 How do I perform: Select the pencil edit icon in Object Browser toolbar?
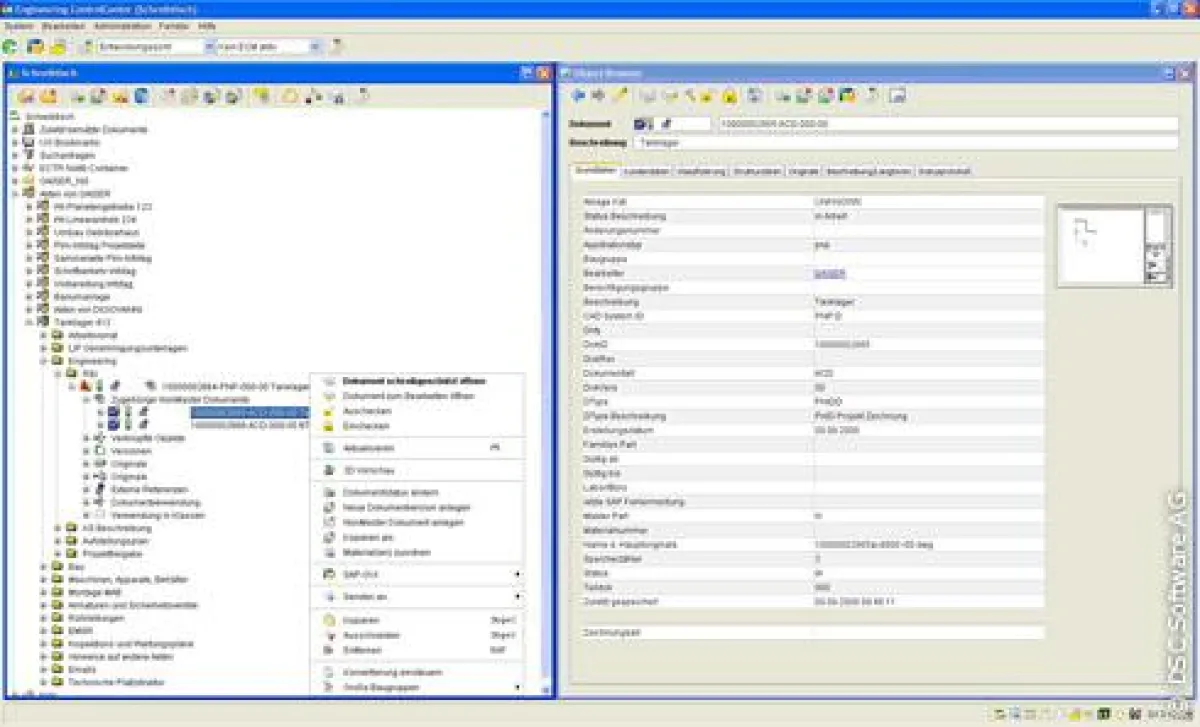point(618,93)
